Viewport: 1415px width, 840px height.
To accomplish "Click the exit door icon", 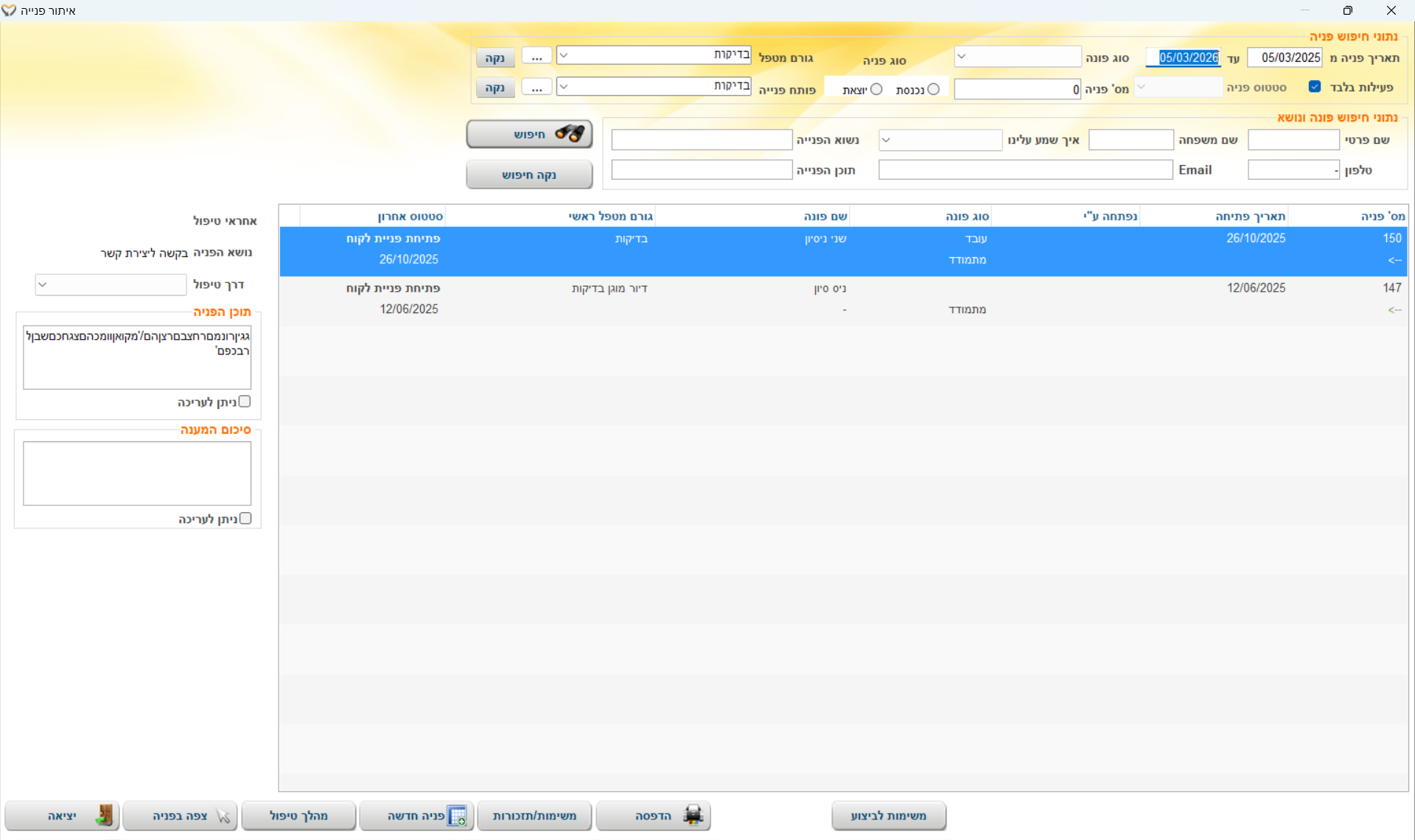I will 104,815.
